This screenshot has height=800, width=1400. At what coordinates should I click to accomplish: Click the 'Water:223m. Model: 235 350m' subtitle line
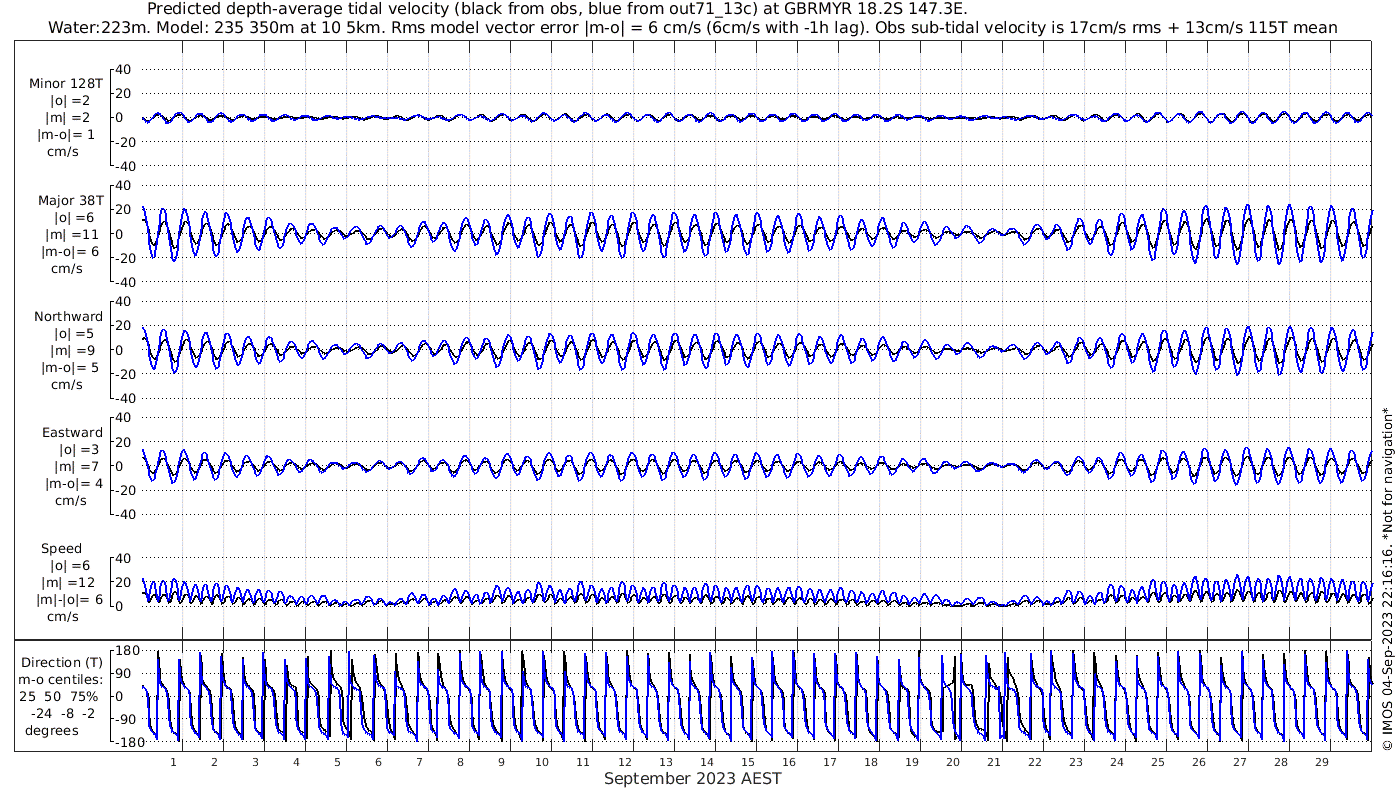[692, 27]
